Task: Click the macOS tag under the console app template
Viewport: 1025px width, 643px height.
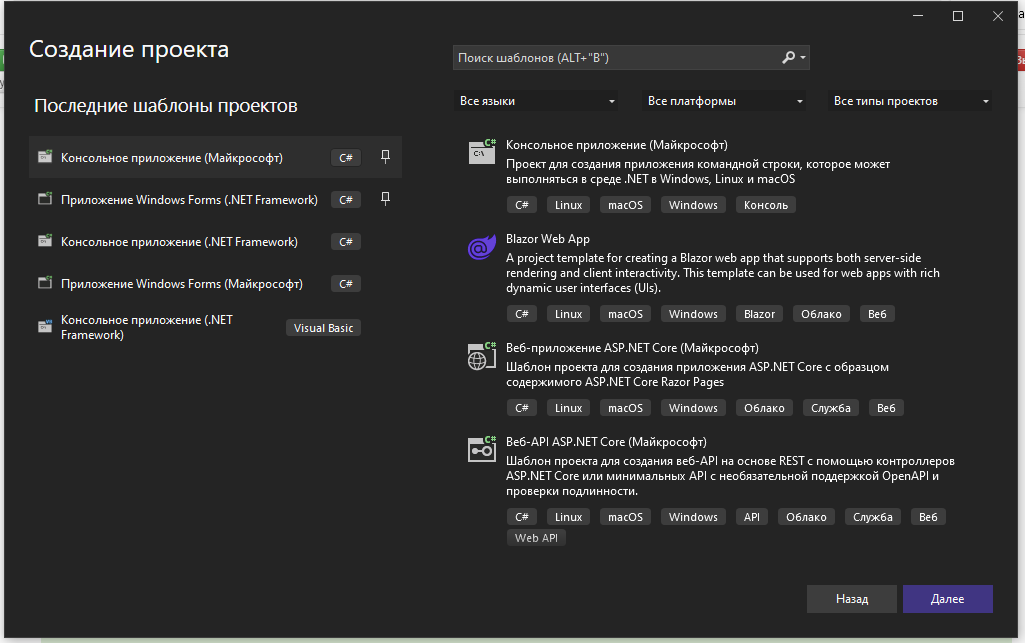Action: [626, 205]
